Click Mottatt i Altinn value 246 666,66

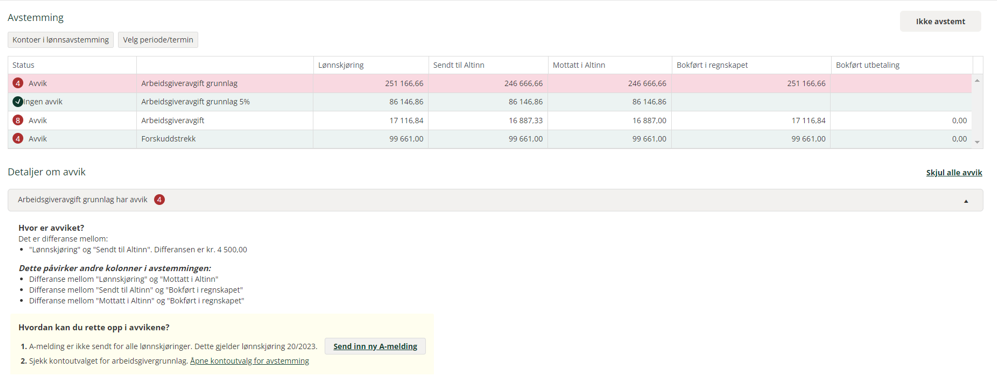point(647,83)
